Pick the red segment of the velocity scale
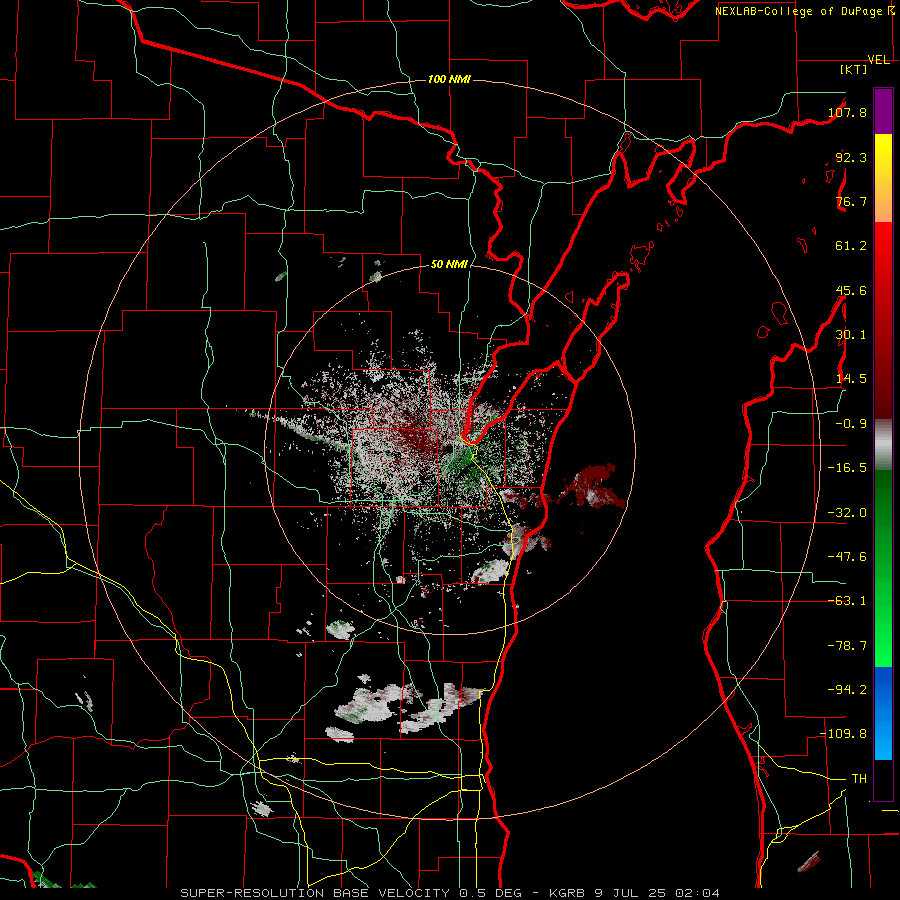This screenshot has width=900, height=900. (x=883, y=320)
